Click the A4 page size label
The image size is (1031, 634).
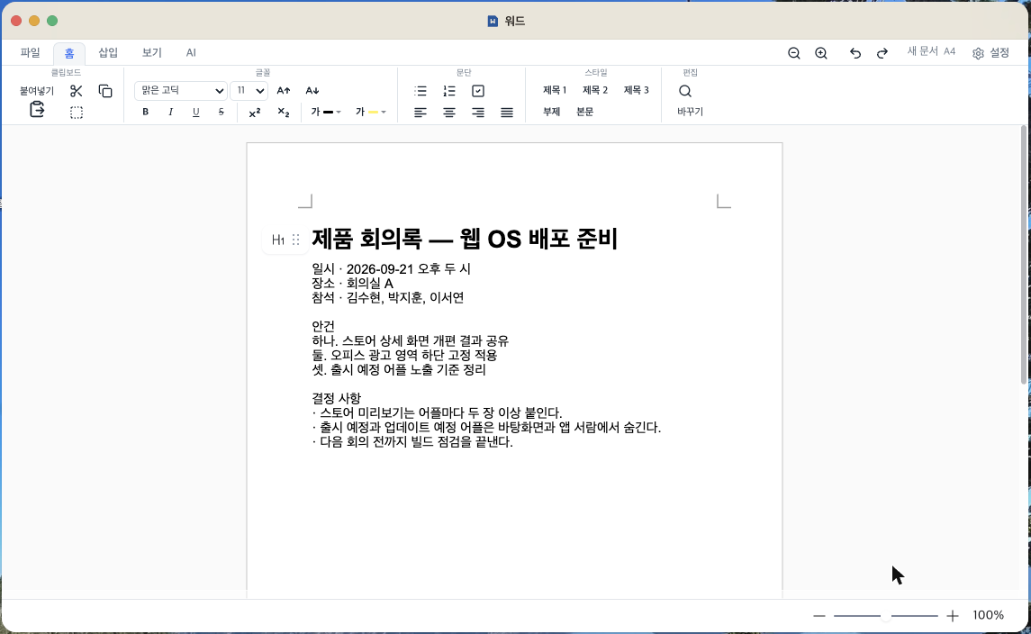[949, 51]
